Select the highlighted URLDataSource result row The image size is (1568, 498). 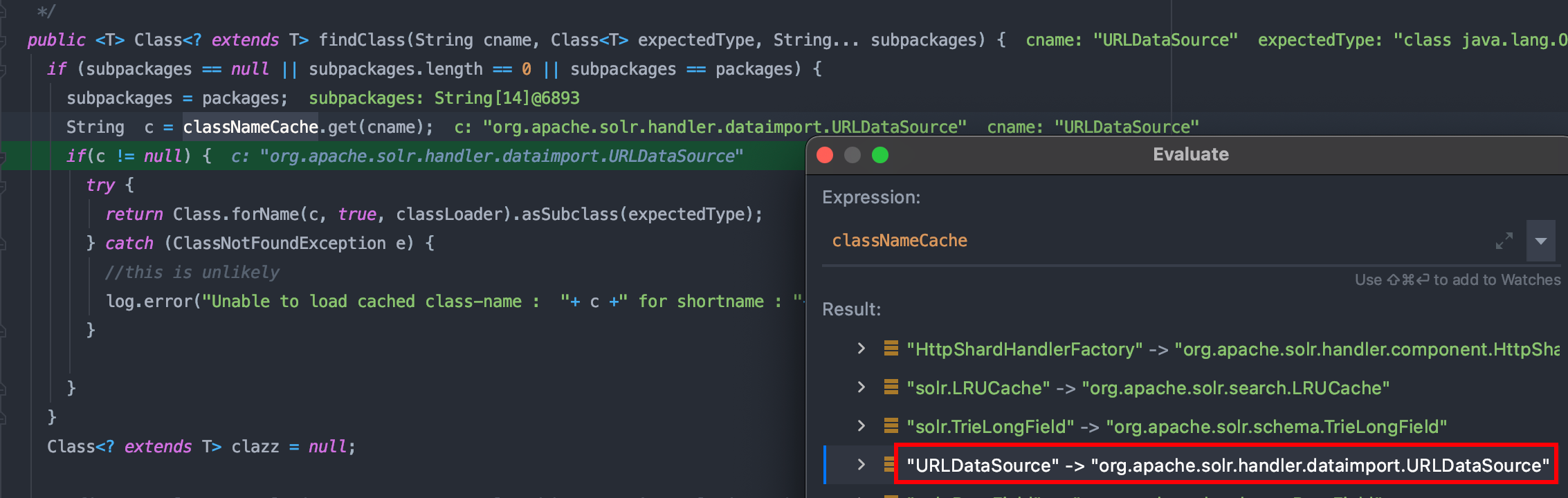[1228, 465]
